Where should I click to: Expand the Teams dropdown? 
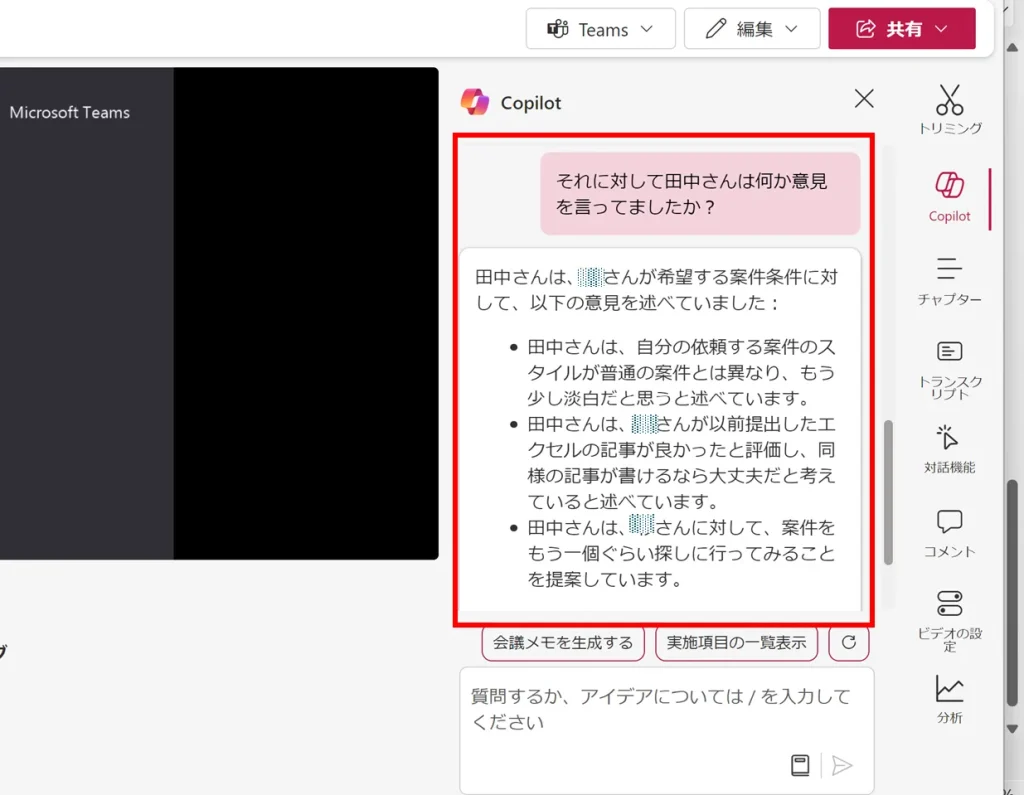(600, 29)
